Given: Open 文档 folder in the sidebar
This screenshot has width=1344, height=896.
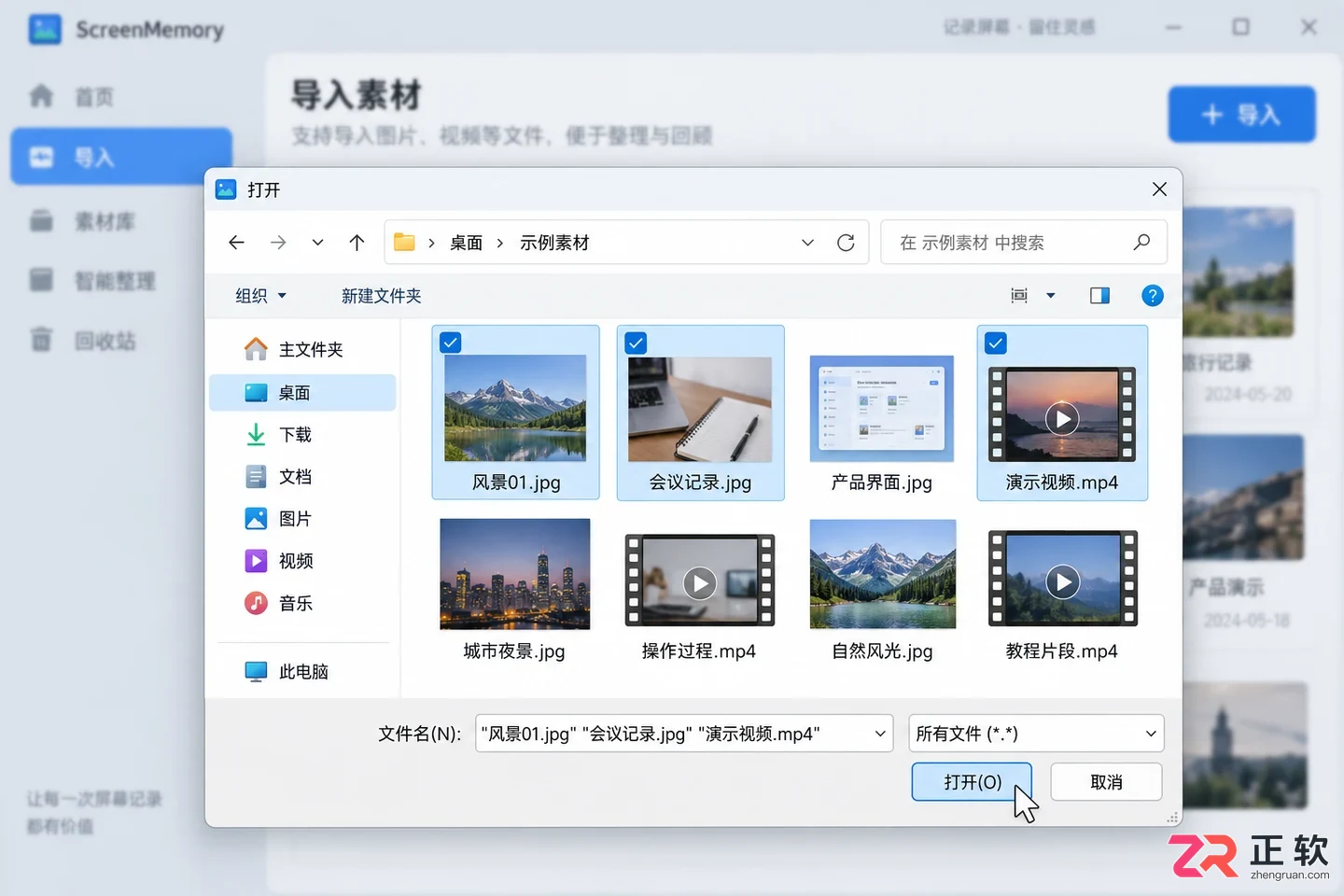Looking at the screenshot, I should coord(302,477).
